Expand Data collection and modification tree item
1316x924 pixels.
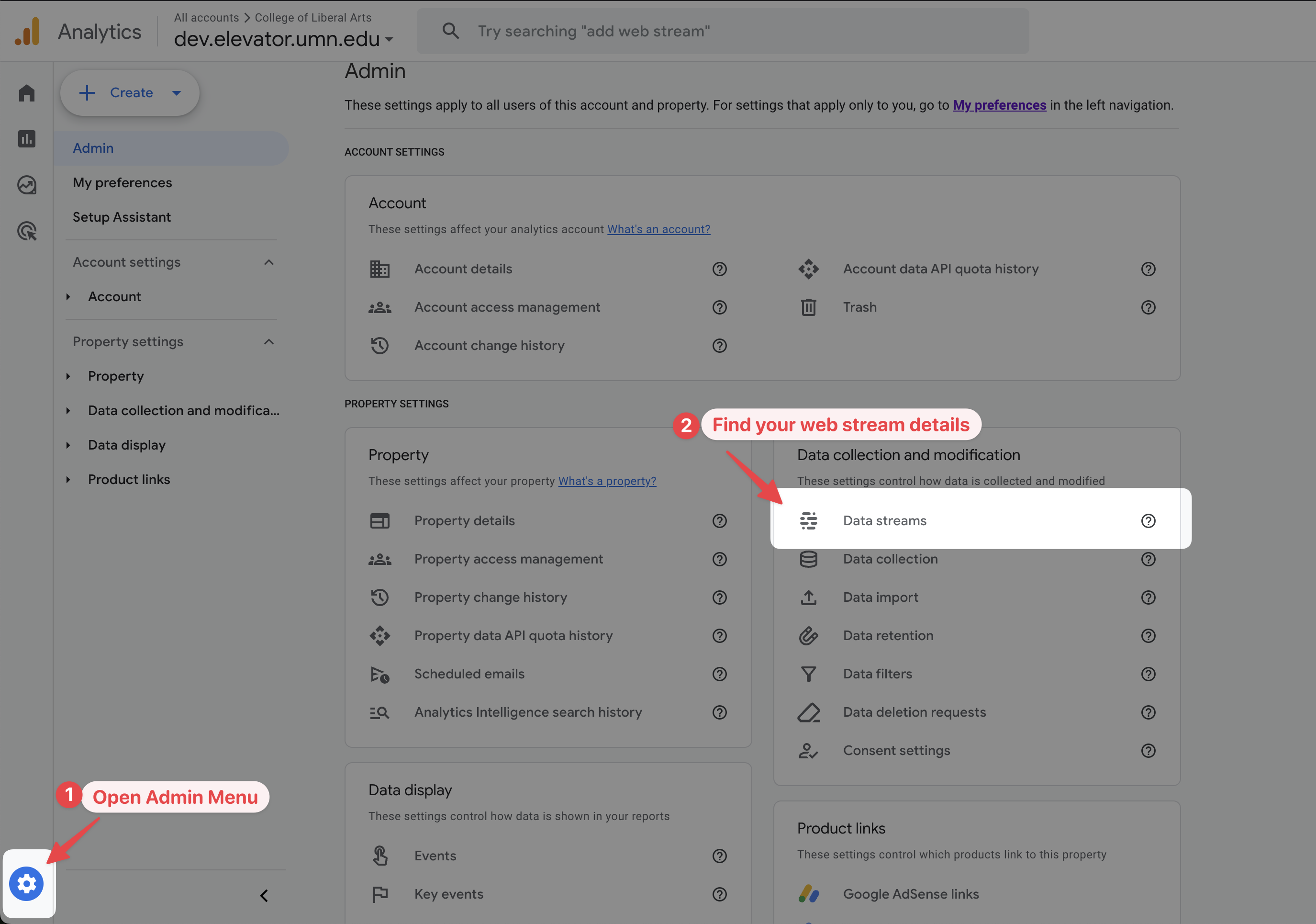(x=68, y=411)
